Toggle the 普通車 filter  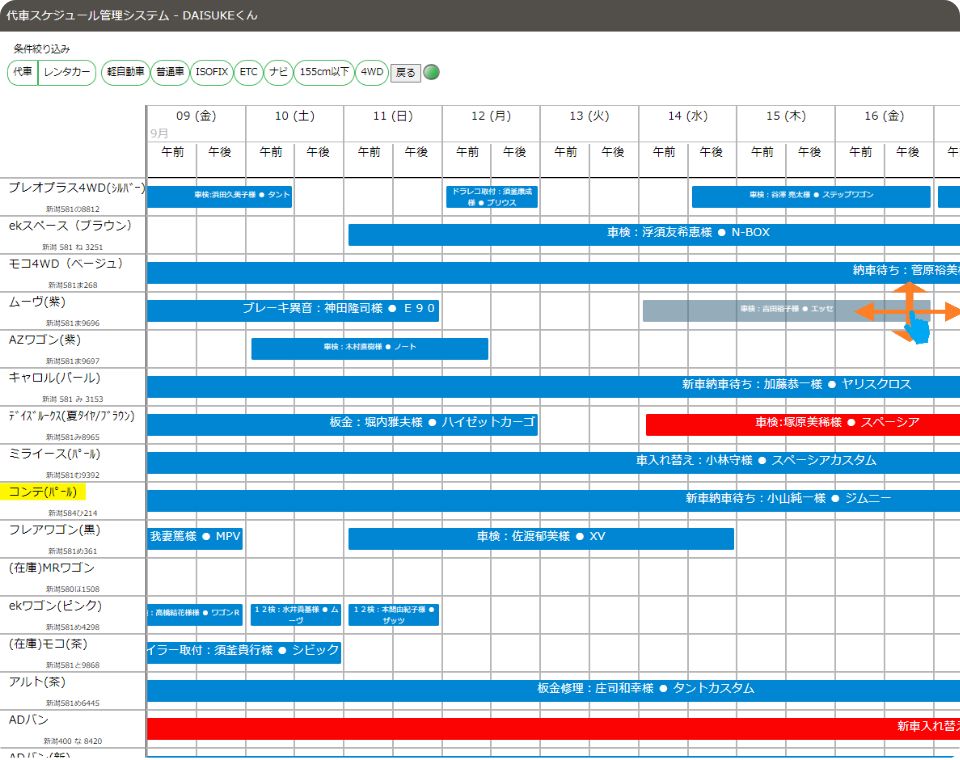point(170,72)
